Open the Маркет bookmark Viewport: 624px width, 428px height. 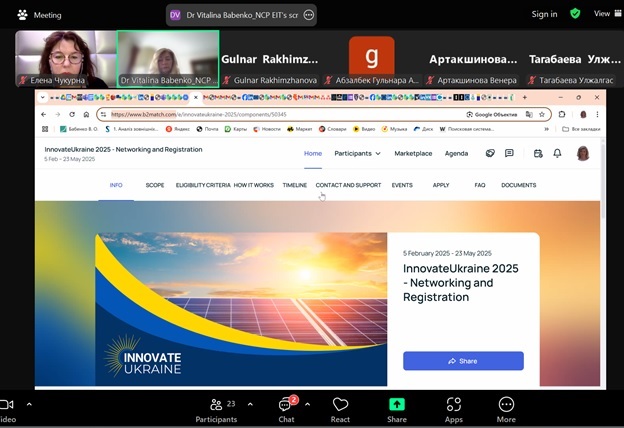pyautogui.click(x=300, y=129)
